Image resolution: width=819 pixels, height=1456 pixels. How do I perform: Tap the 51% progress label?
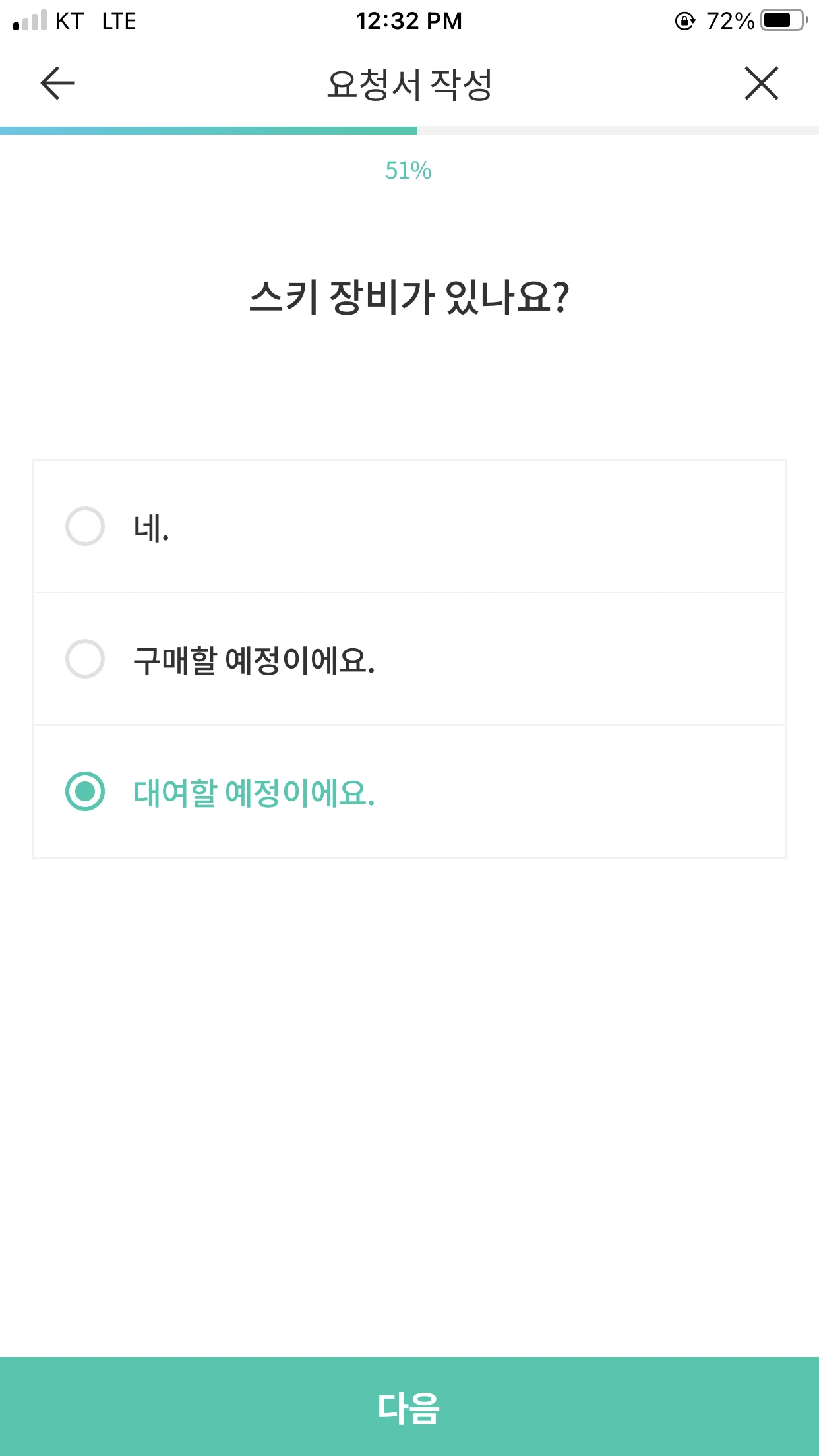(408, 171)
